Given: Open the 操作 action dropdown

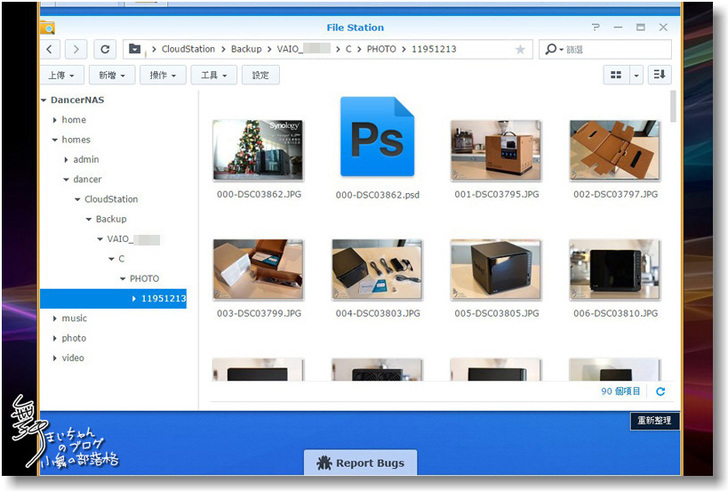Looking at the screenshot, I should tap(163, 75).
